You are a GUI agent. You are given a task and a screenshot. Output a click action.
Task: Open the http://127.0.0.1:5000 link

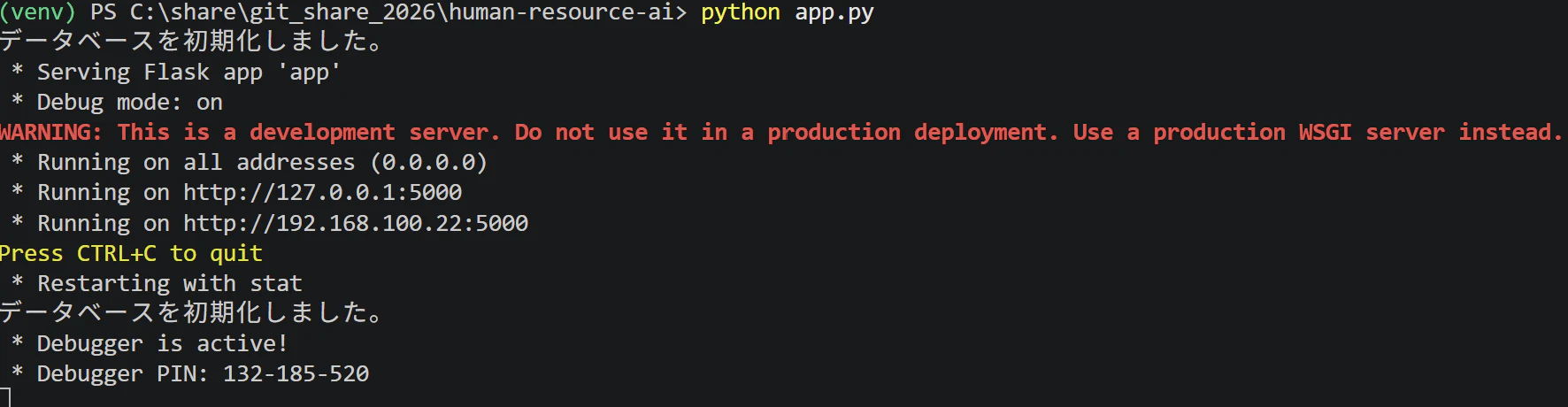[322, 193]
